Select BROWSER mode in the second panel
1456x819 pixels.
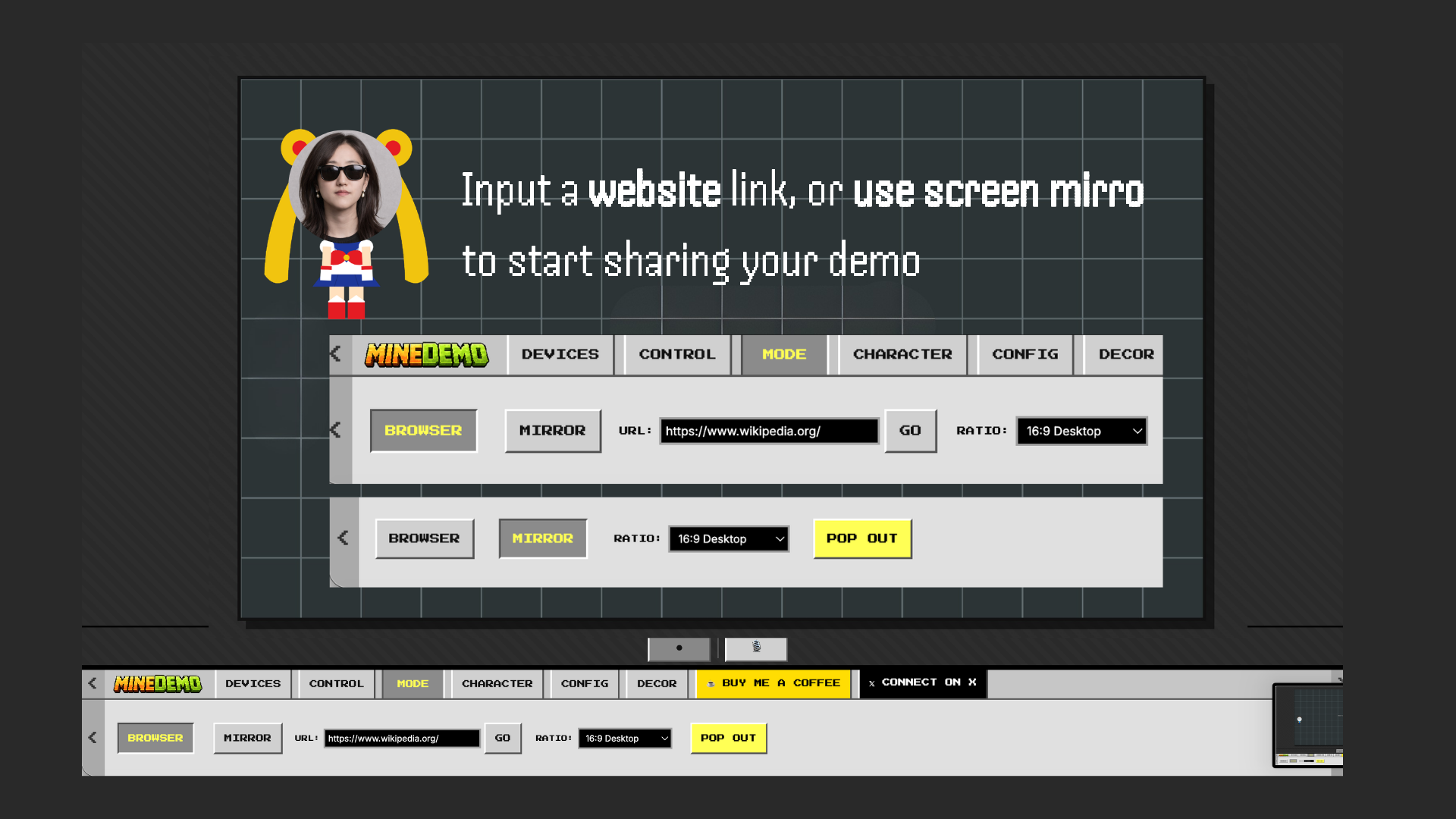click(x=424, y=538)
